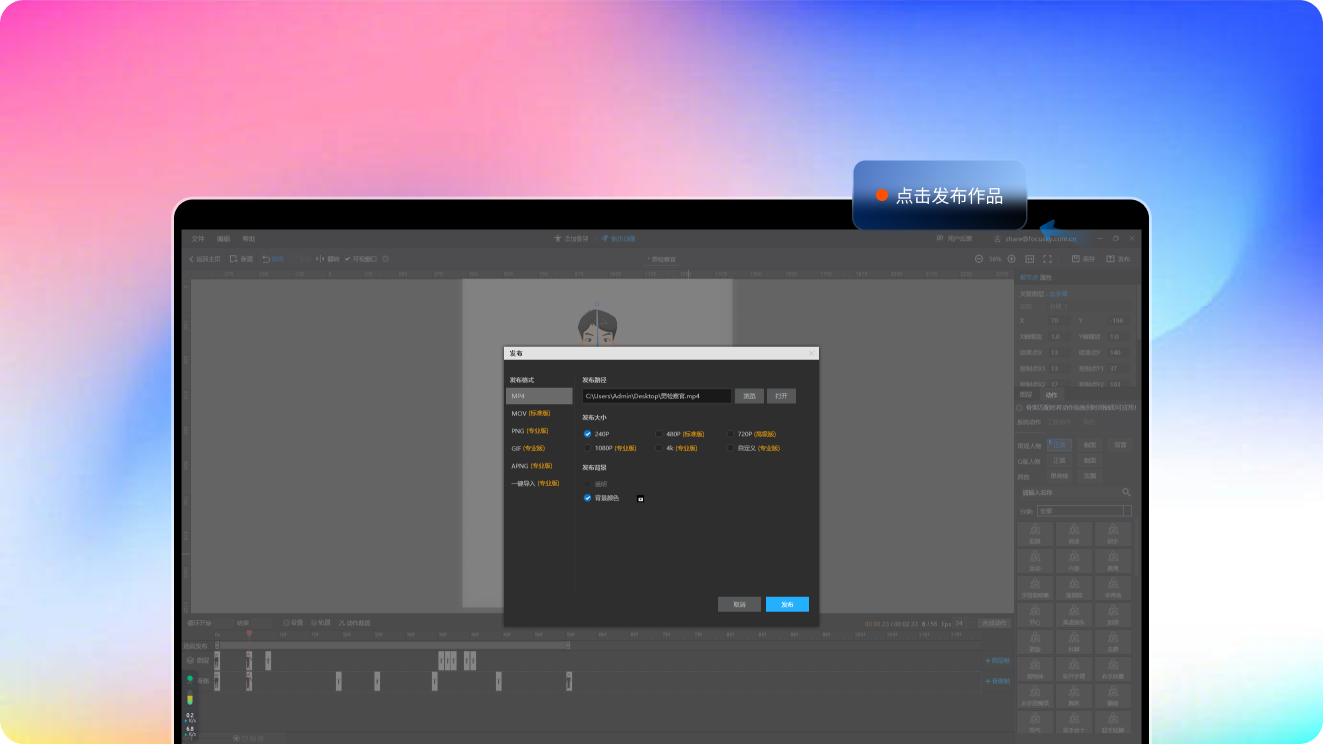This screenshot has height=747, width=1323.
Task: Click 单肩膀 button in the 其他 row
Action: [1060, 476]
